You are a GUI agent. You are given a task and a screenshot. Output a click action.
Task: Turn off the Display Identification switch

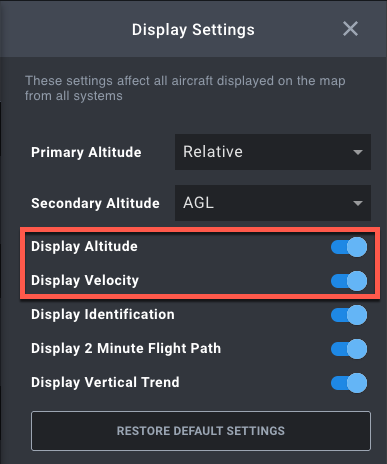point(349,315)
